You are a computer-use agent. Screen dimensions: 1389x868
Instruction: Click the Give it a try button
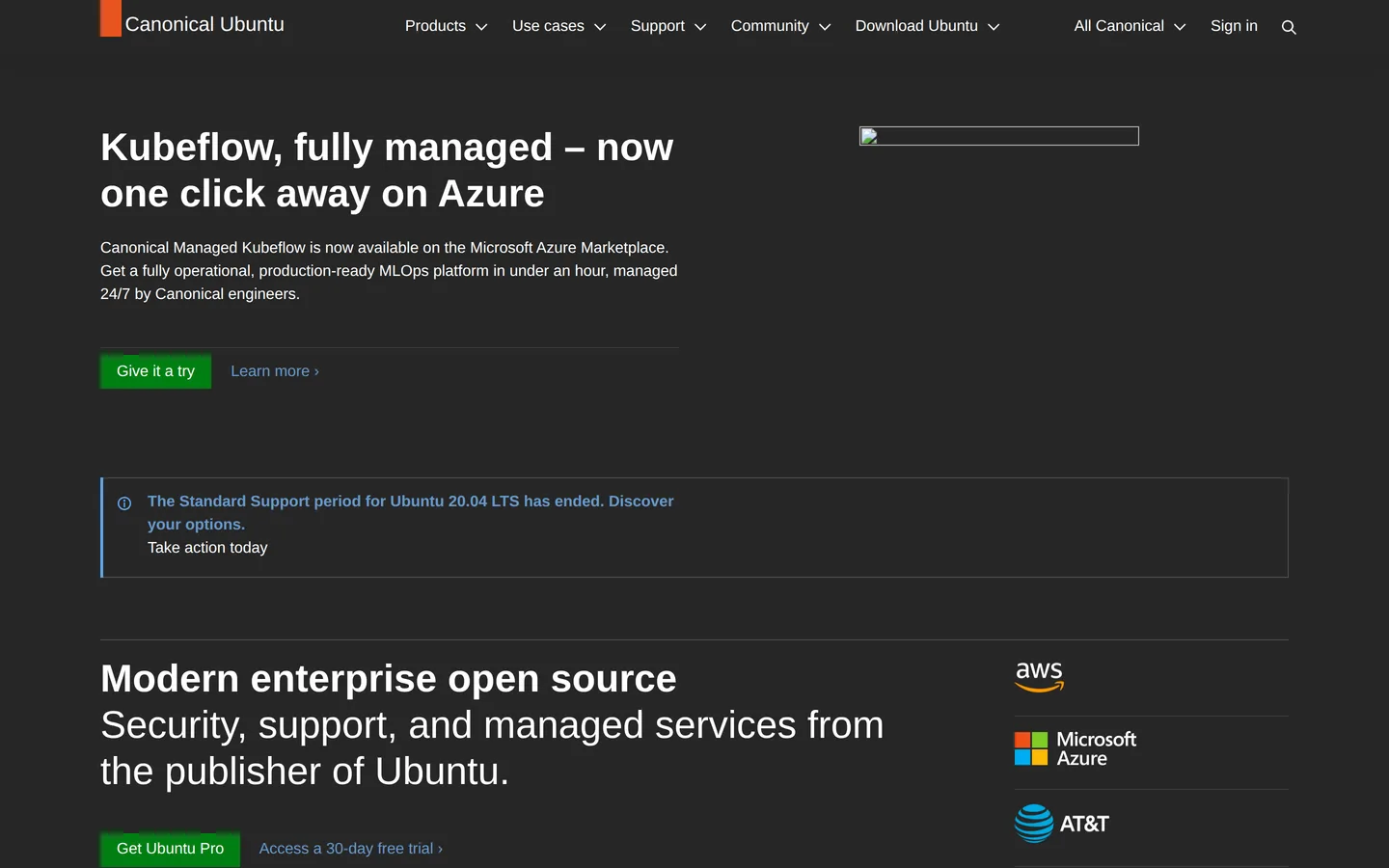[155, 371]
